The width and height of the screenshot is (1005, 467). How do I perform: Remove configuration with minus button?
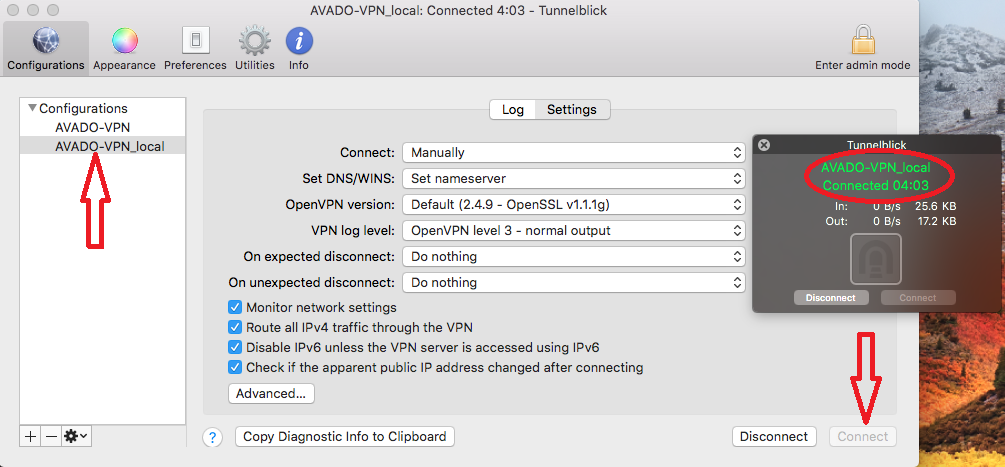pos(50,436)
